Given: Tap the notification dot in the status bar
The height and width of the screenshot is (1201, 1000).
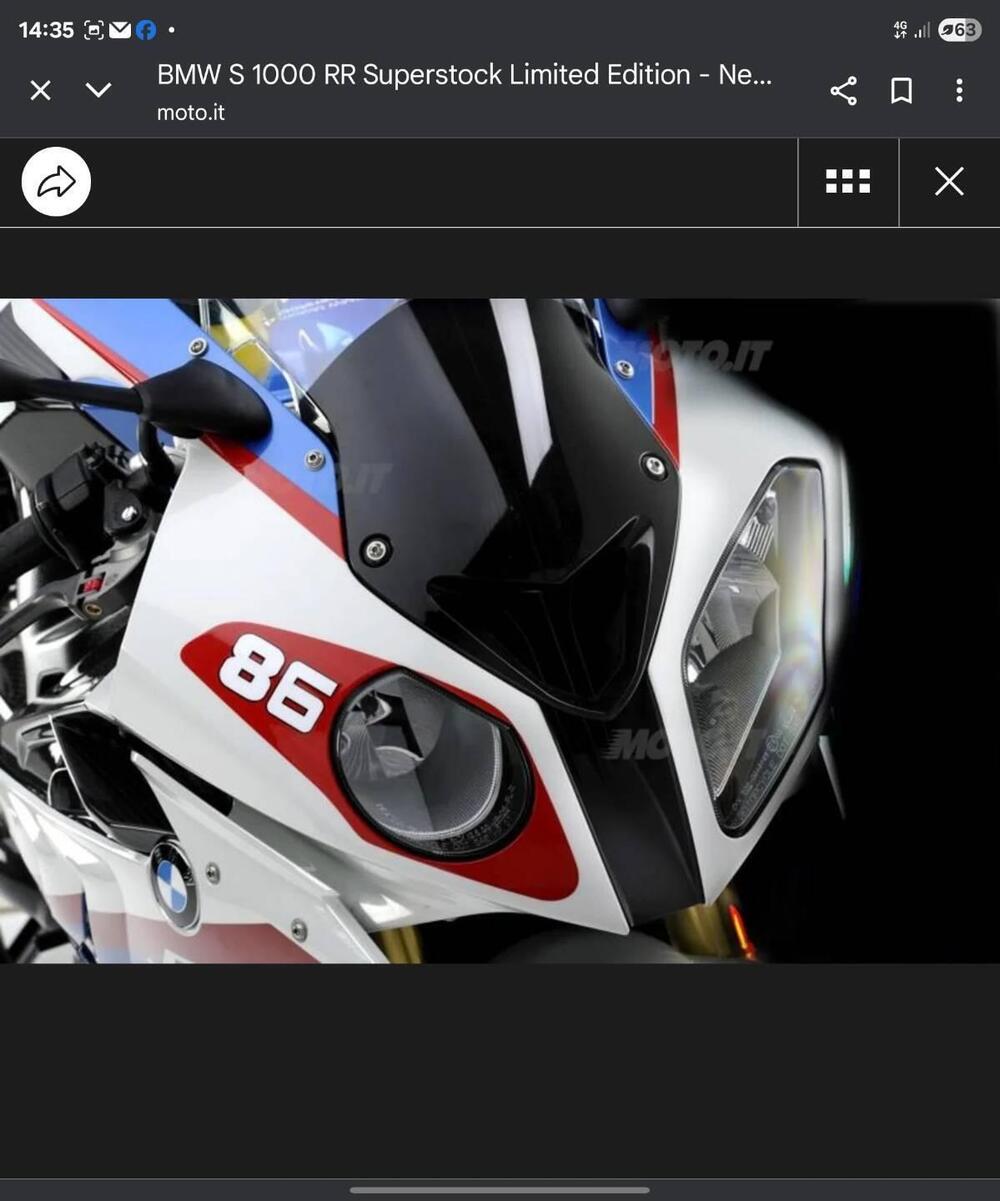Looking at the screenshot, I should pos(171,30).
